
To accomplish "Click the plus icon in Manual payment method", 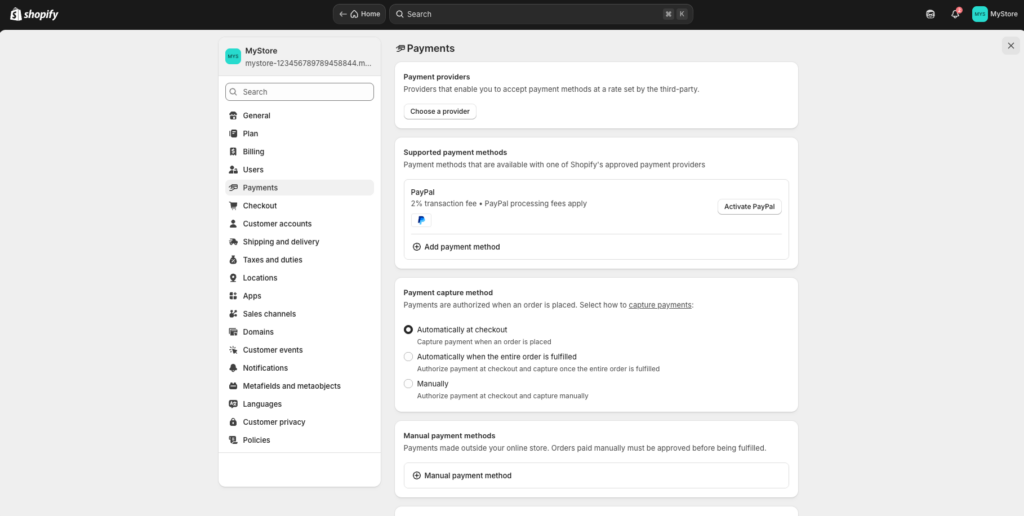I will [x=417, y=476].
